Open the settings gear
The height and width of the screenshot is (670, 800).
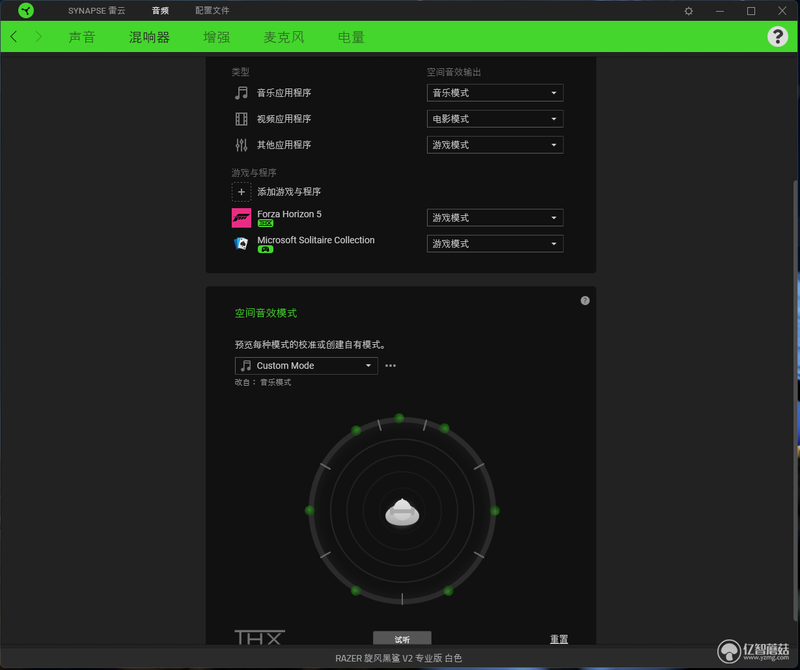click(688, 11)
